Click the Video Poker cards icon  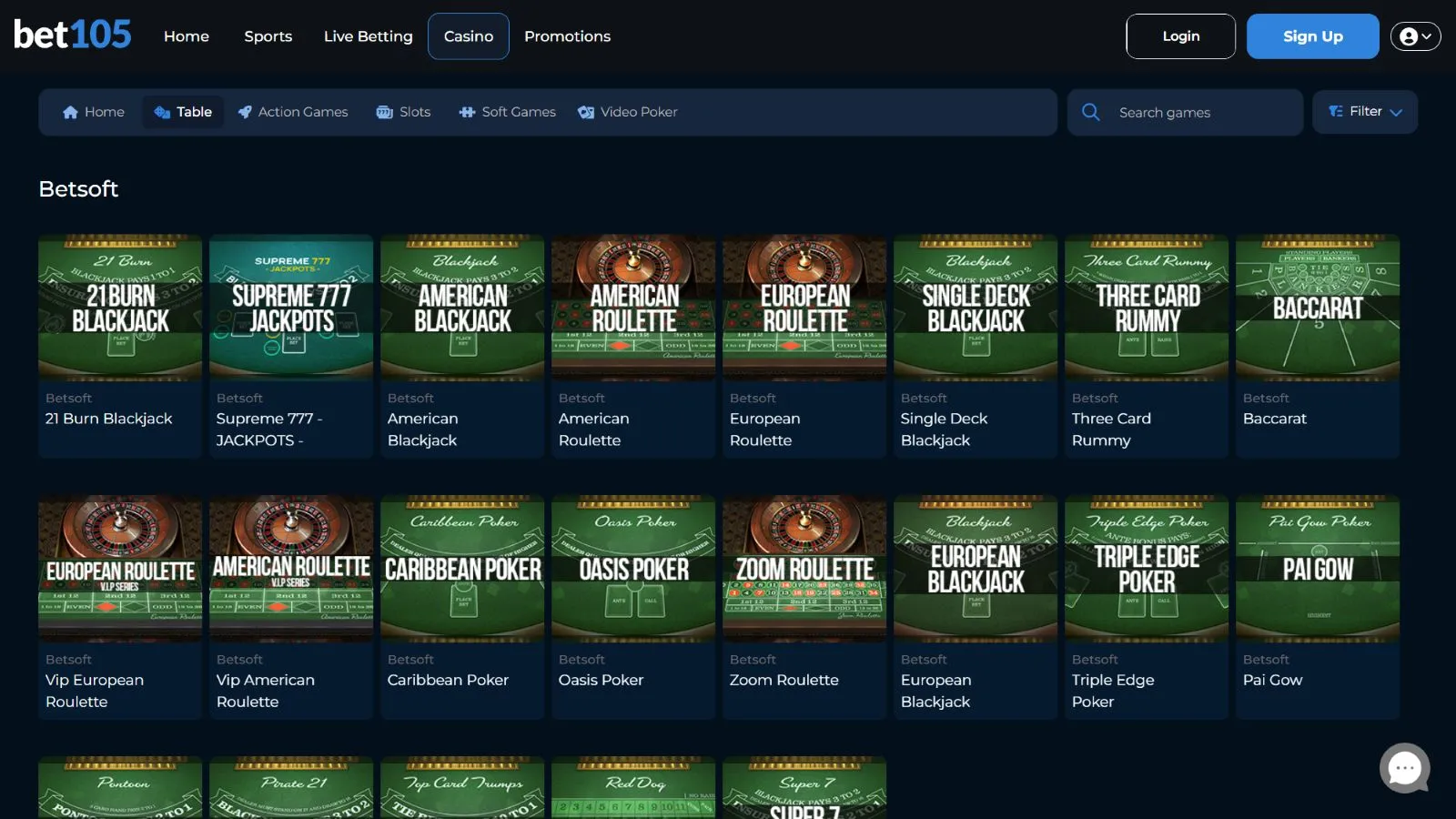pos(586,112)
